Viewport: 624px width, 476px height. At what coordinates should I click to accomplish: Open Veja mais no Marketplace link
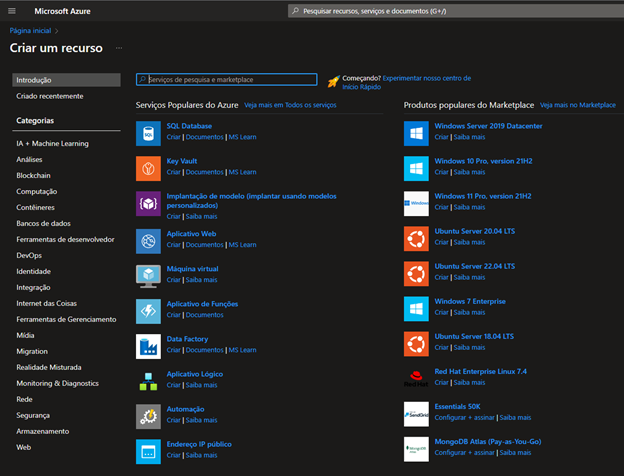578,105
